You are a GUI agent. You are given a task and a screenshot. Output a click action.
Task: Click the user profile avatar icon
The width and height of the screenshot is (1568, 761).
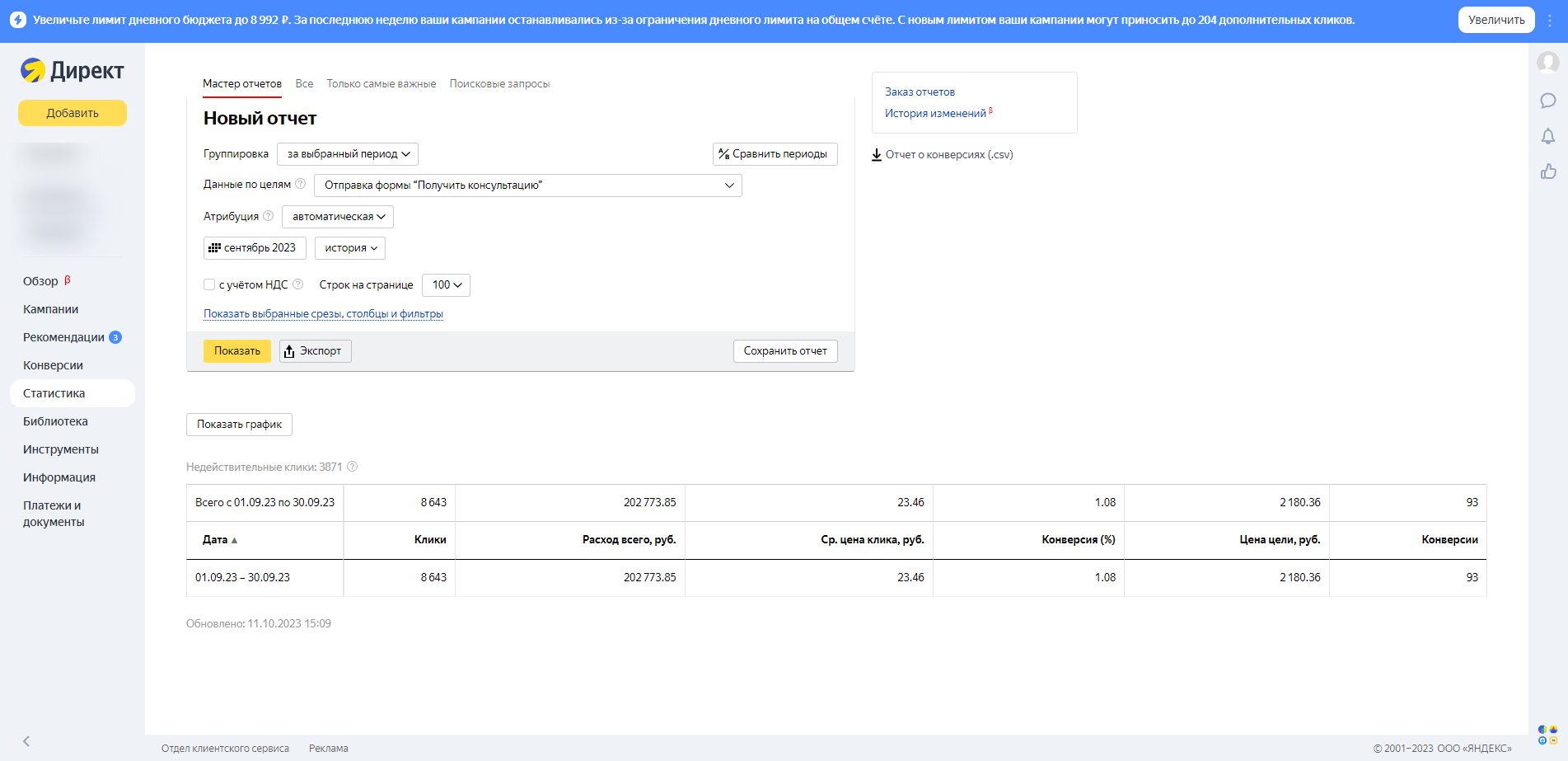[x=1547, y=62]
